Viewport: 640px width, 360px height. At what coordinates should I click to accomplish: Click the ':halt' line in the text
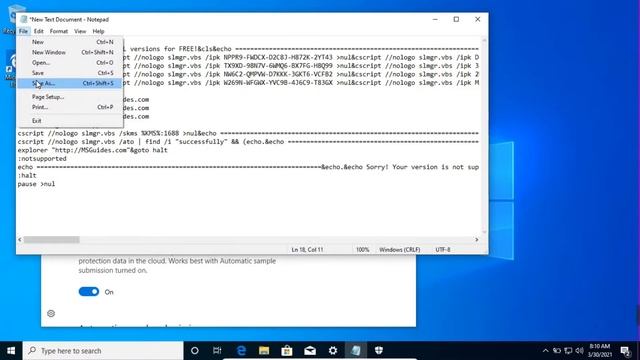point(27,176)
